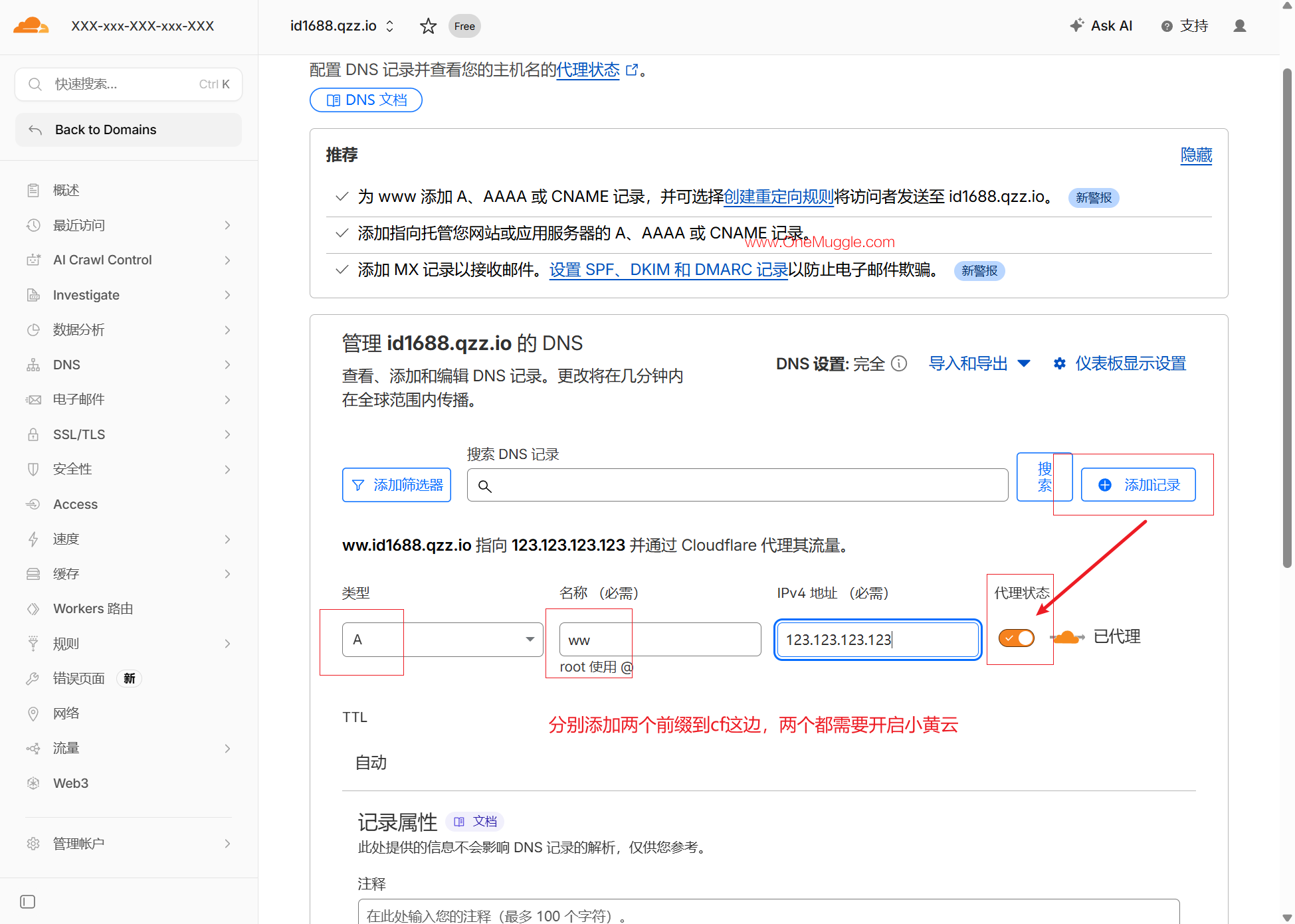Screen dimensions: 1295x924
Task: Expand the manage account (管理帐户) chevron
Action: click(227, 844)
